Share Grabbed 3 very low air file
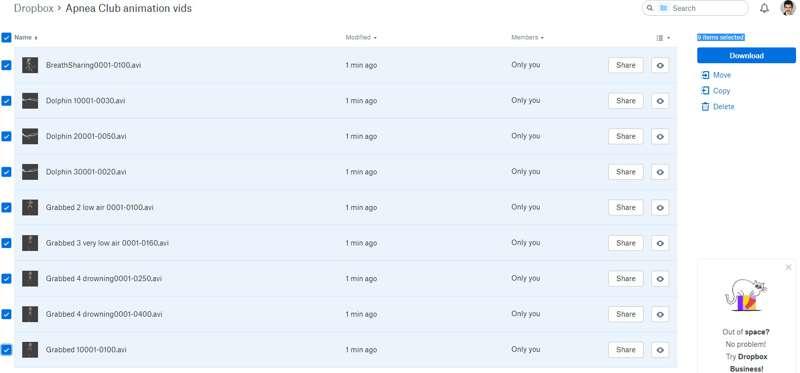Image resolution: width=800 pixels, height=373 pixels. [x=626, y=243]
